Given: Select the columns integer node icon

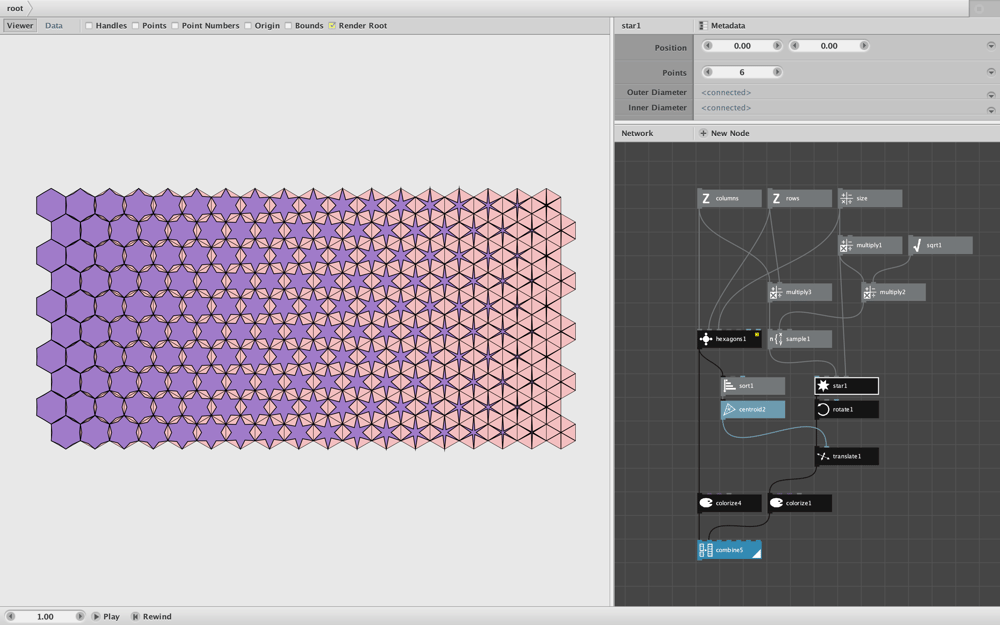Looking at the screenshot, I should [x=706, y=198].
